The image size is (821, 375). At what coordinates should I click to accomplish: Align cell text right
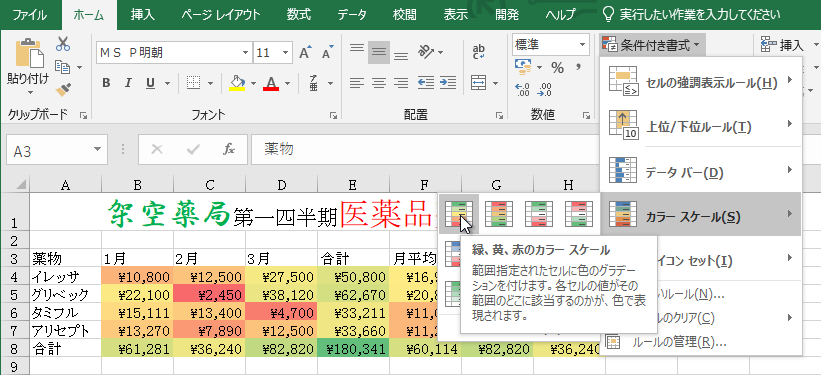[x=401, y=83]
